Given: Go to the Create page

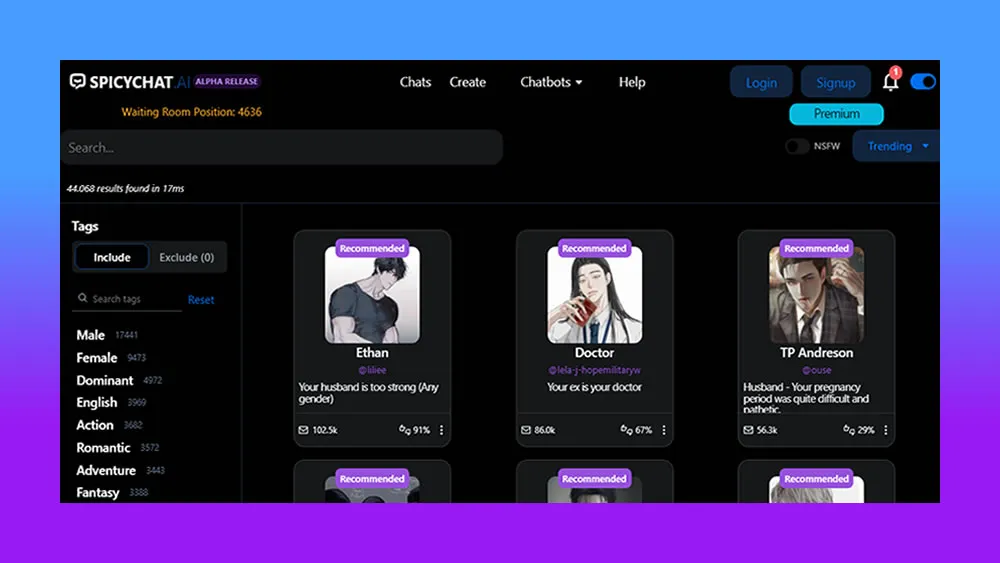Looking at the screenshot, I should point(467,82).
